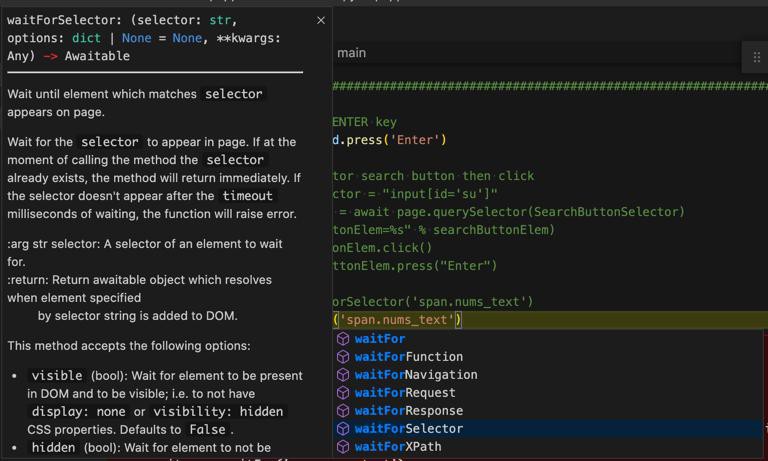Image resolution: width=768 pixels, height=461 pixels.
Task: Click the "timeout" code term in the documentation
Action: coord(247,196)
